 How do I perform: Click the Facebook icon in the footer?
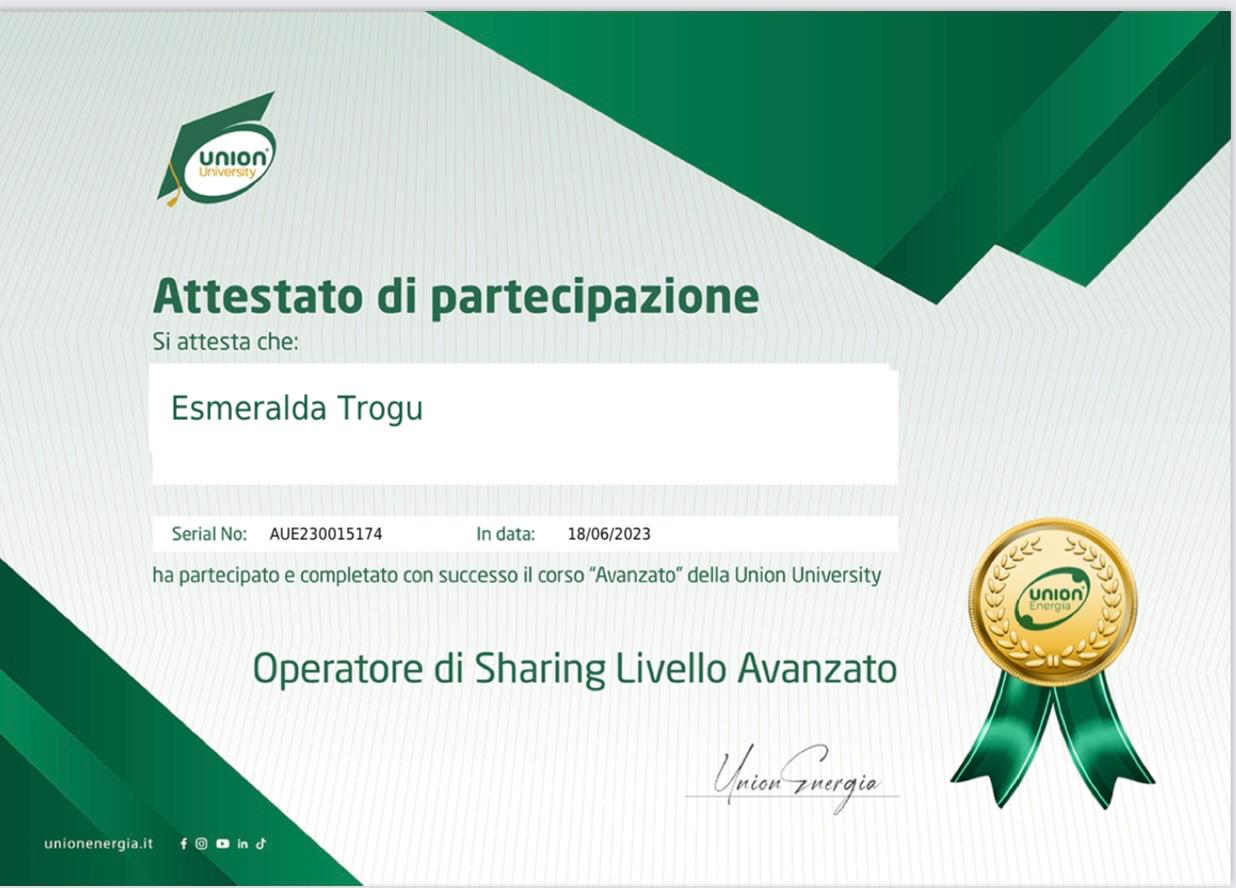click(183, 843)
